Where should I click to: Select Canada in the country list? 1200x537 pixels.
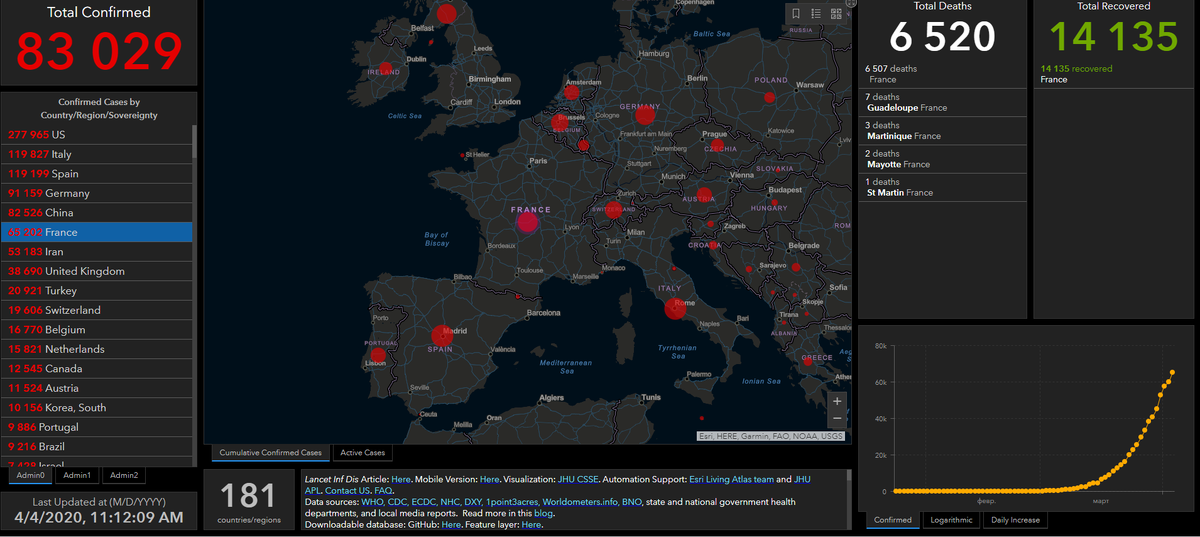96,369
